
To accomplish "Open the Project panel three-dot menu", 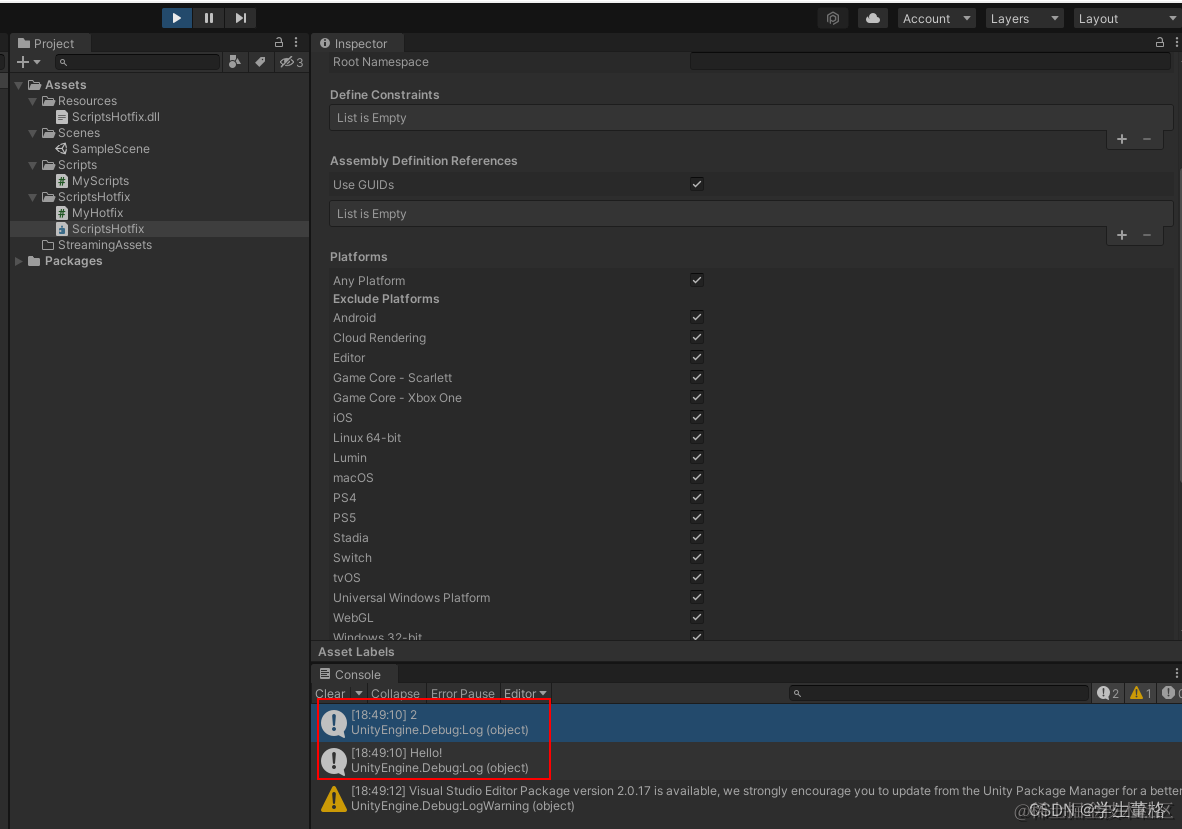I will pyautogui.click(x=296, y=43).
